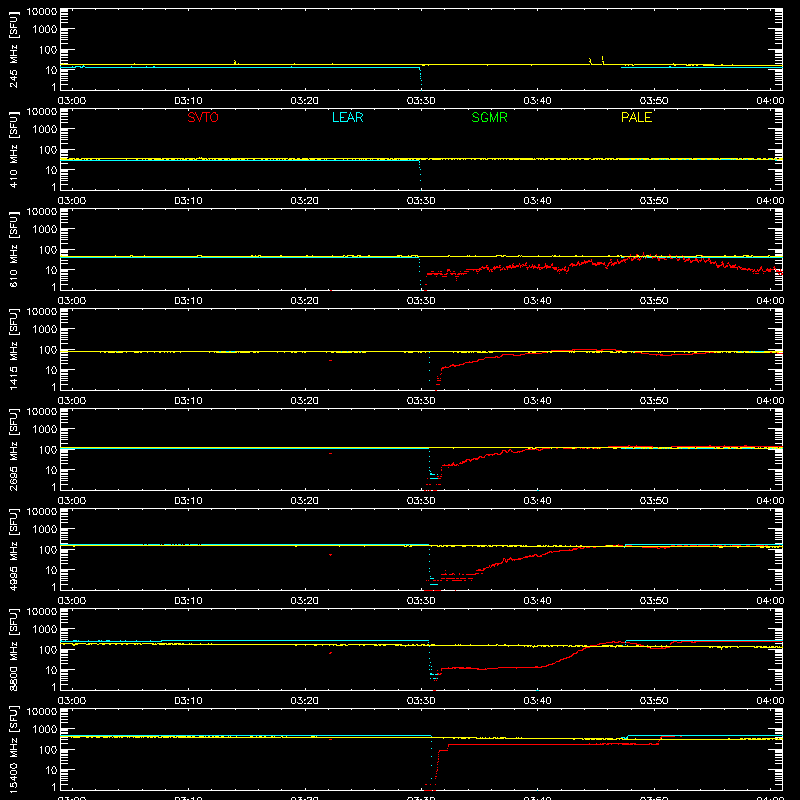Click 03:30 label under the 610 MHz plot
This screenshot has height=800, width=800.
pyautogui.click(x=421, y=301)
